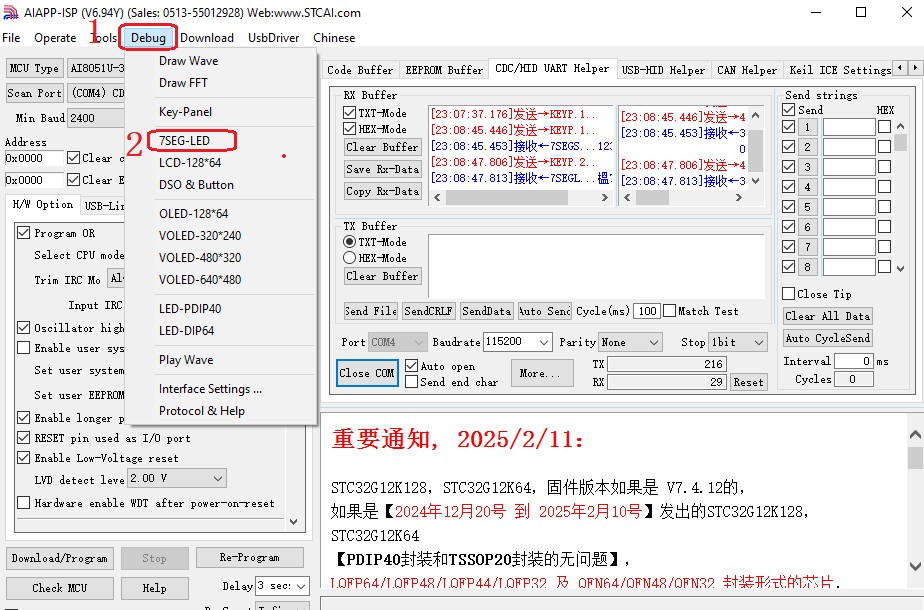Switch to EEPROM Buffer tab
Screen dimensions: 924x610
[444, 70]
